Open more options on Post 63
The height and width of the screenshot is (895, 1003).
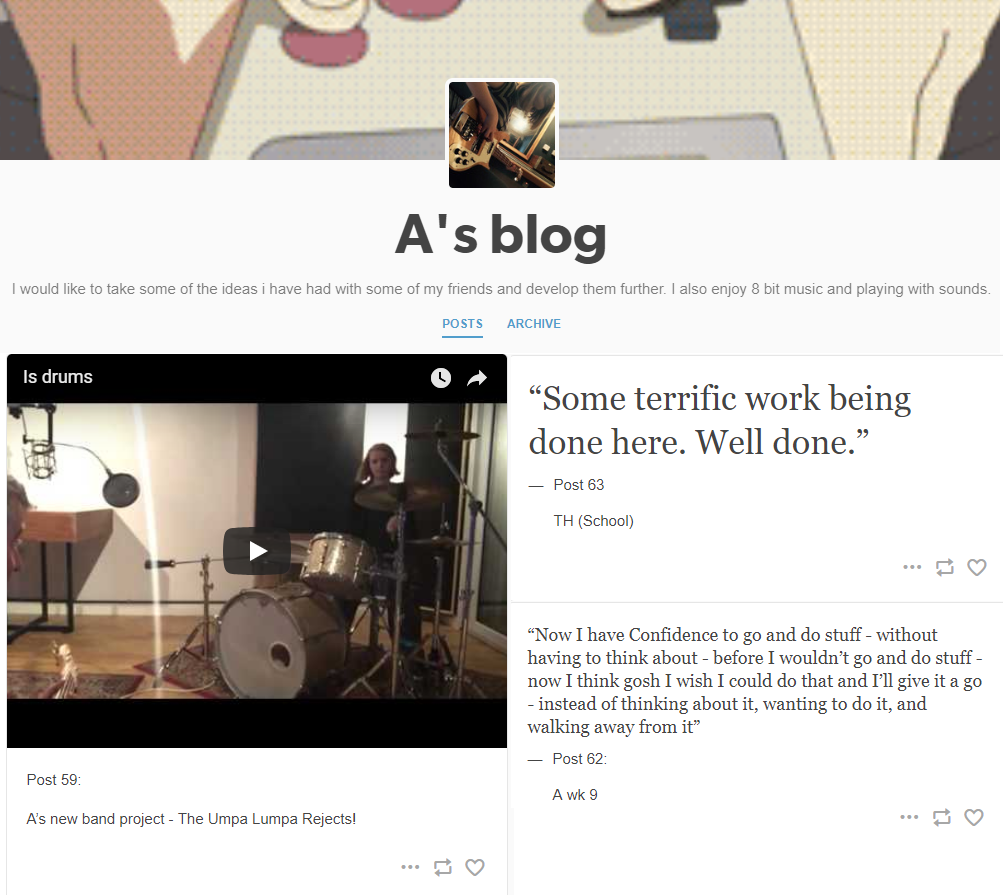click(x=912, y=567)
